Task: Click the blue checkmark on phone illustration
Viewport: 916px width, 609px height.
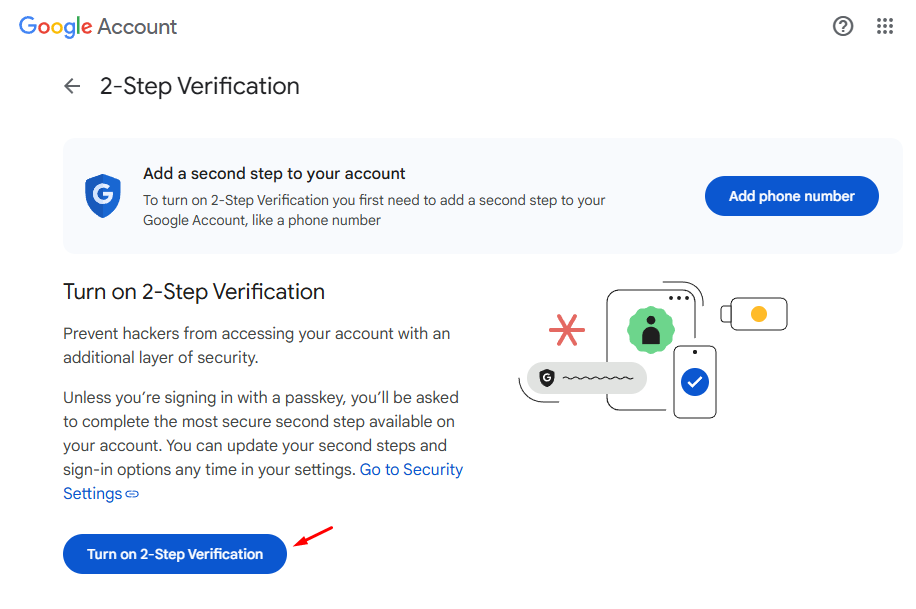Action: 694,381
